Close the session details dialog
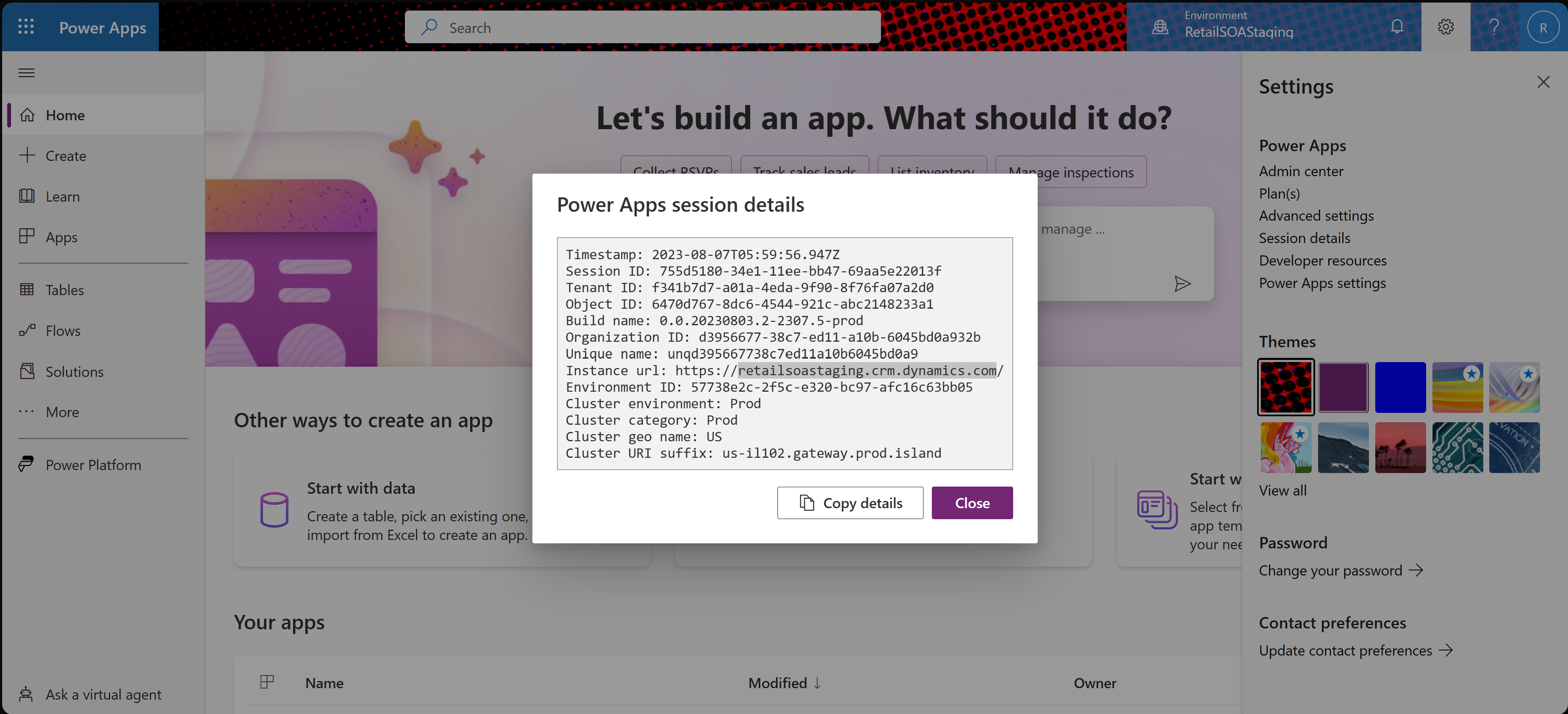 click(971, 502)
